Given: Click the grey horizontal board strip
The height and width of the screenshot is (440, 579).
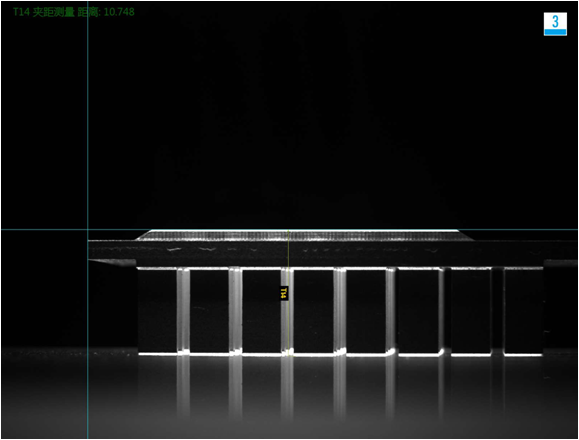Looking at the screenshot, I should (x=332, y=253).
